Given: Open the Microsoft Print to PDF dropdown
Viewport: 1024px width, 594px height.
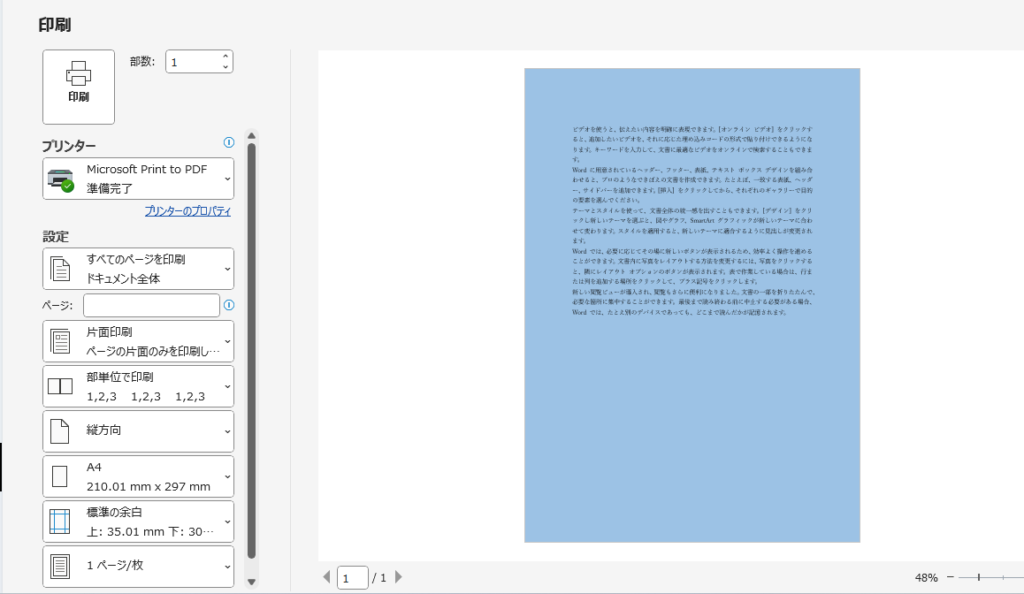Looking at the screenshot, I should pyautogui.click(x=138, y=178).
